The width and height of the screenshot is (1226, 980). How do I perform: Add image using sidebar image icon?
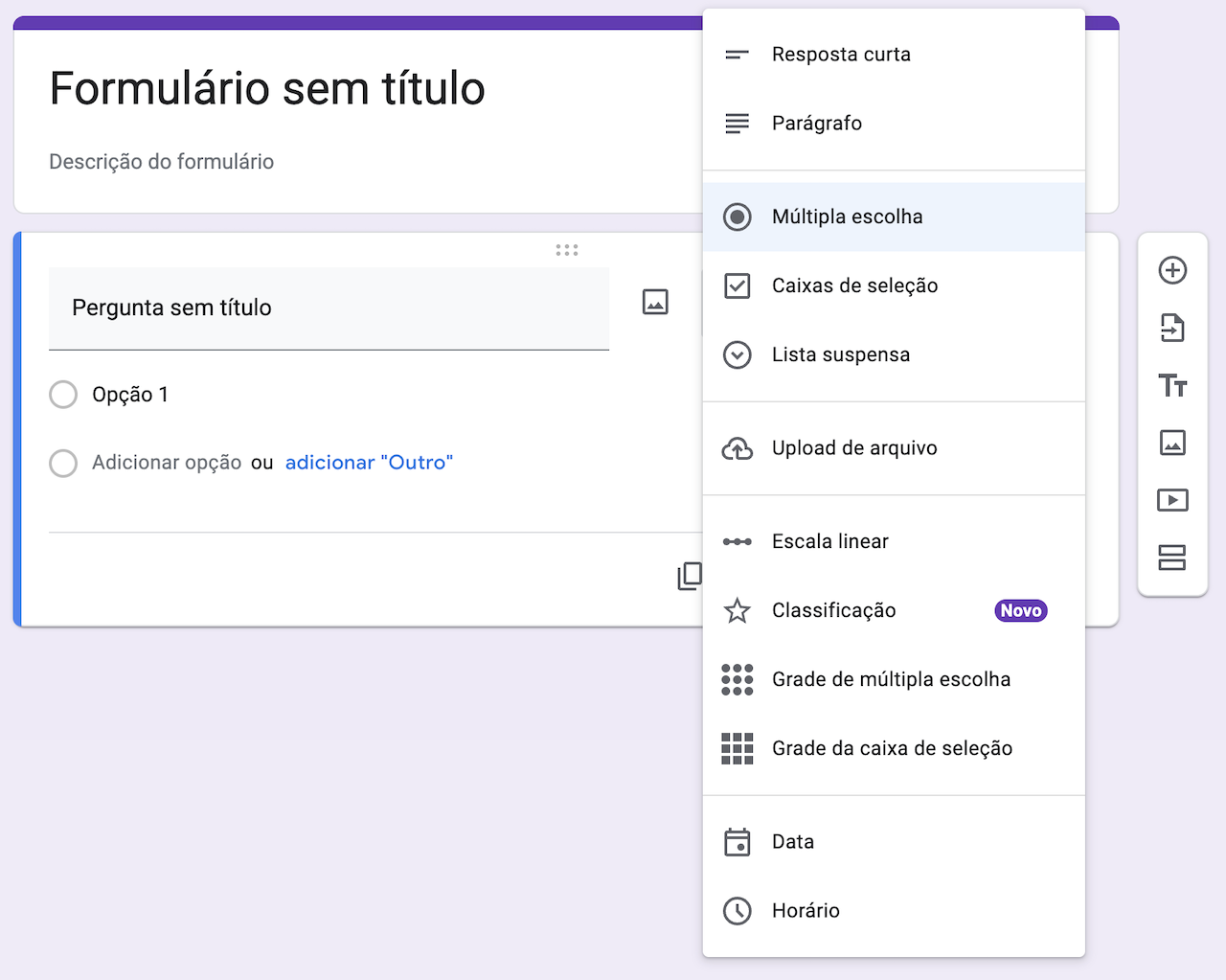(x=1172, y=443)
